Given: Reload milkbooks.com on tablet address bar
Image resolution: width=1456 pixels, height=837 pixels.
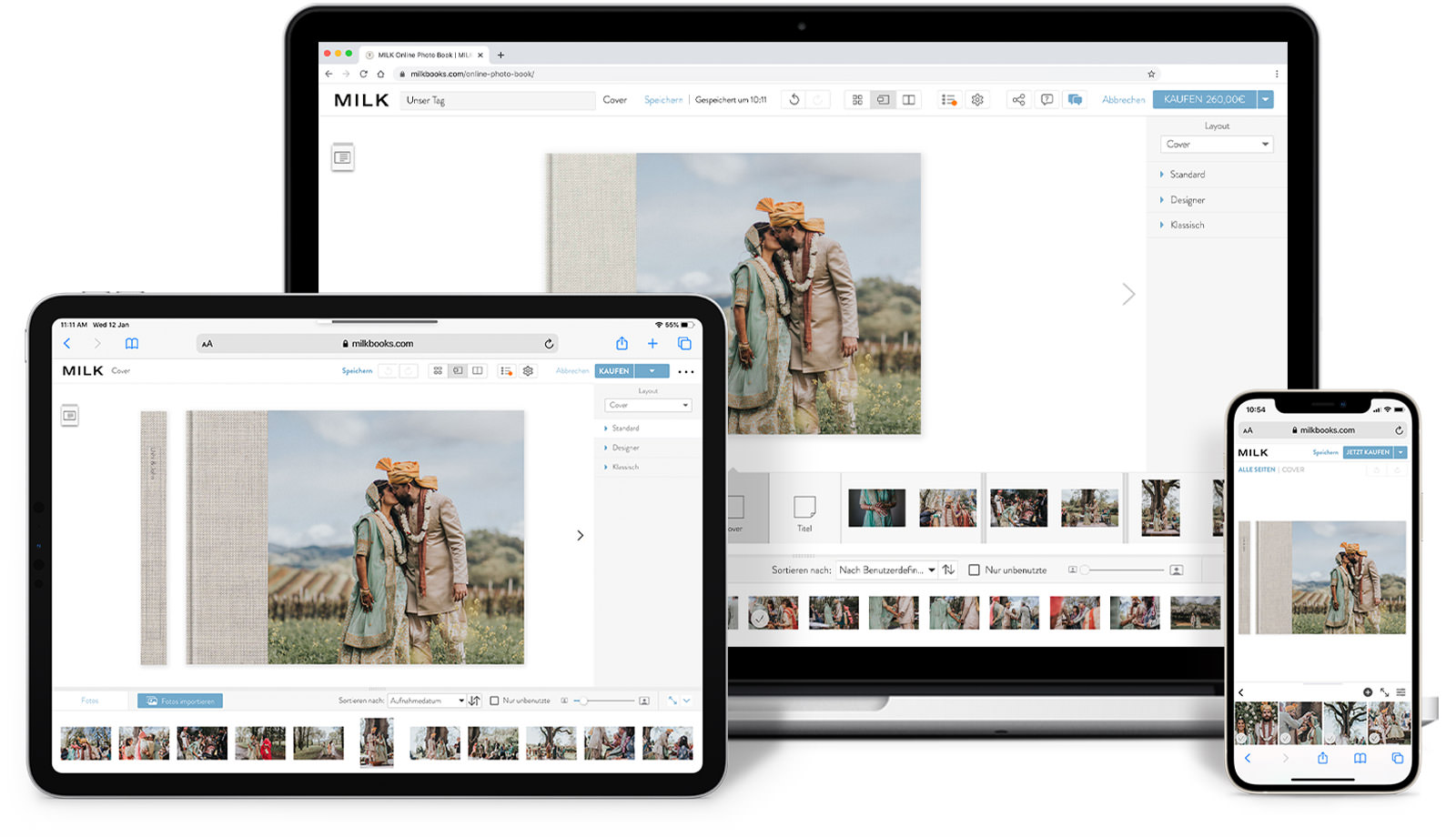Looking at the screenshot, I should (549, 344).
